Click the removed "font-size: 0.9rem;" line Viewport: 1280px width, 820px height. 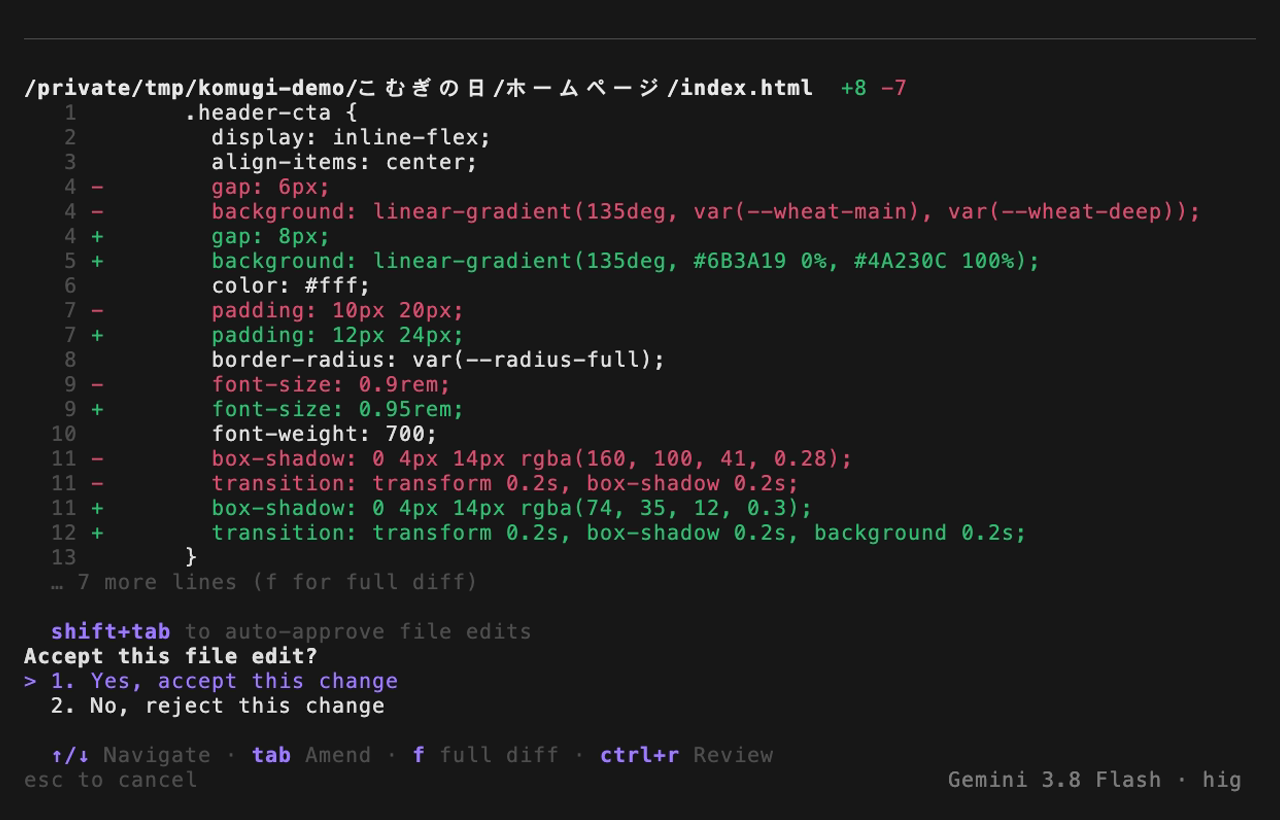(x=331, y=385)
